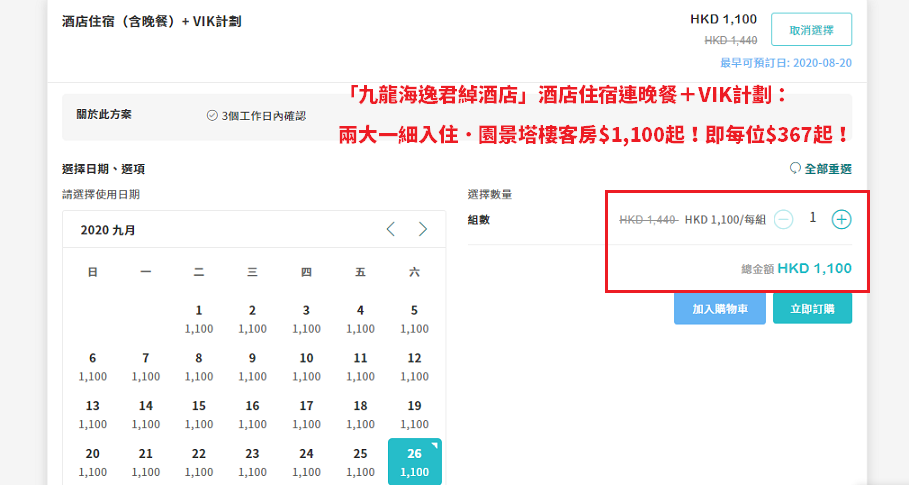
Task: Pick the 14th on the calendar
Action: [x=146, y=414]
